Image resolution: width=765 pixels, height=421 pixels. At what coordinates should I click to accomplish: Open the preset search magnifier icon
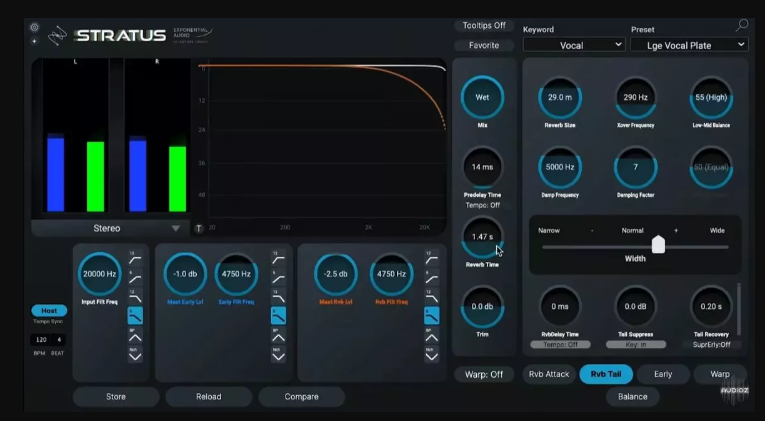[742, 25]
